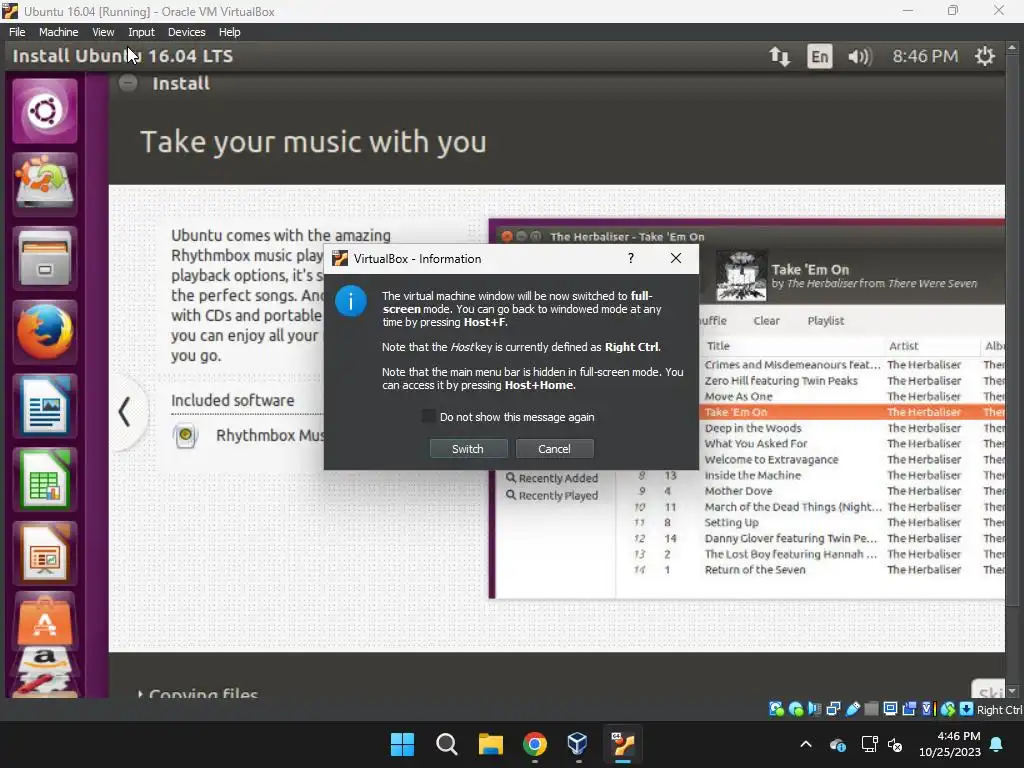Click Windows taskbar date and time

coord(949,744)
